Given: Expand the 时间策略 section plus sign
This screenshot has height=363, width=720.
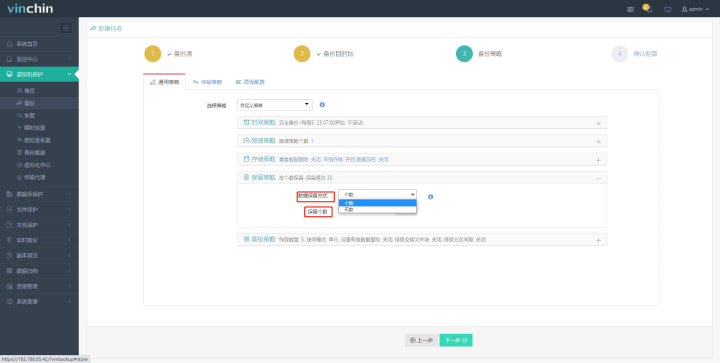Looking at the screenshot, I should 598,123.
